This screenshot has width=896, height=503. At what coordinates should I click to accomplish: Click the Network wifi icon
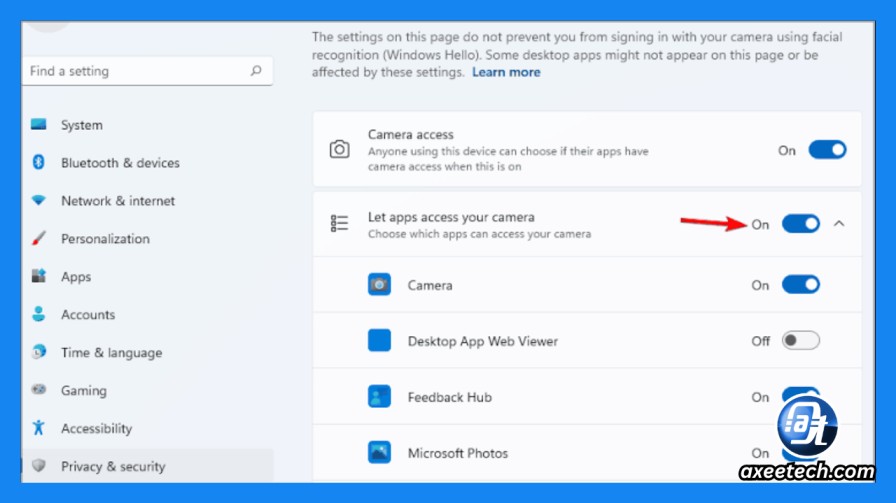click(x=38, y=200)
